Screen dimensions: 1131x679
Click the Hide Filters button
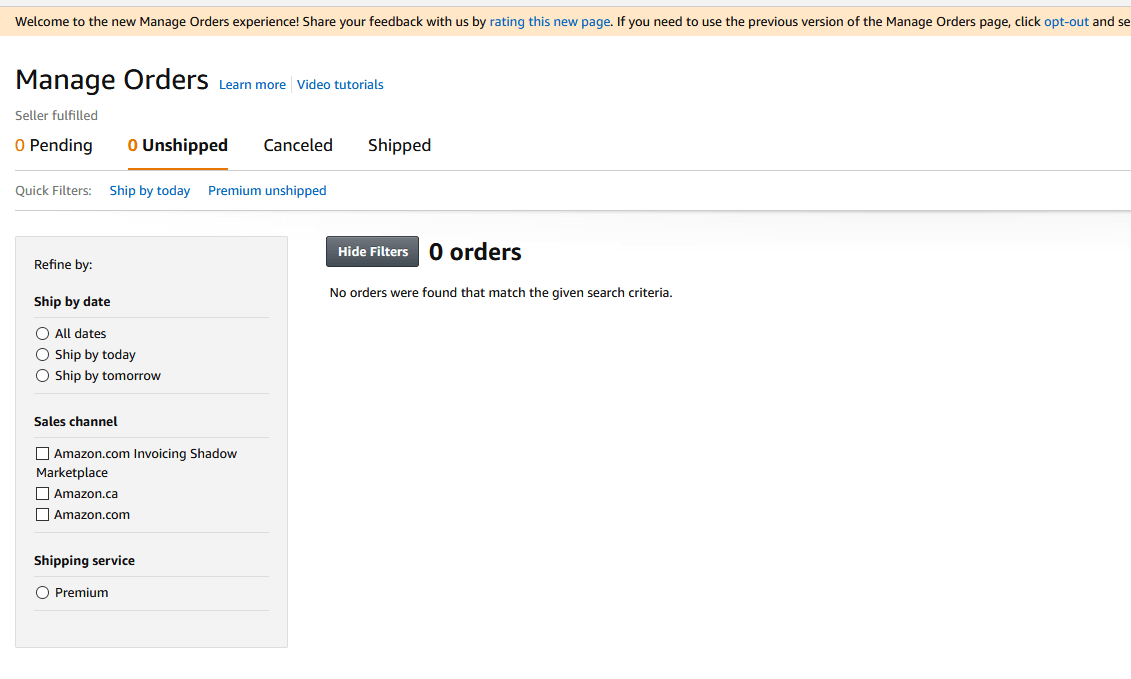pyautogui.click(x=372, y=251)
